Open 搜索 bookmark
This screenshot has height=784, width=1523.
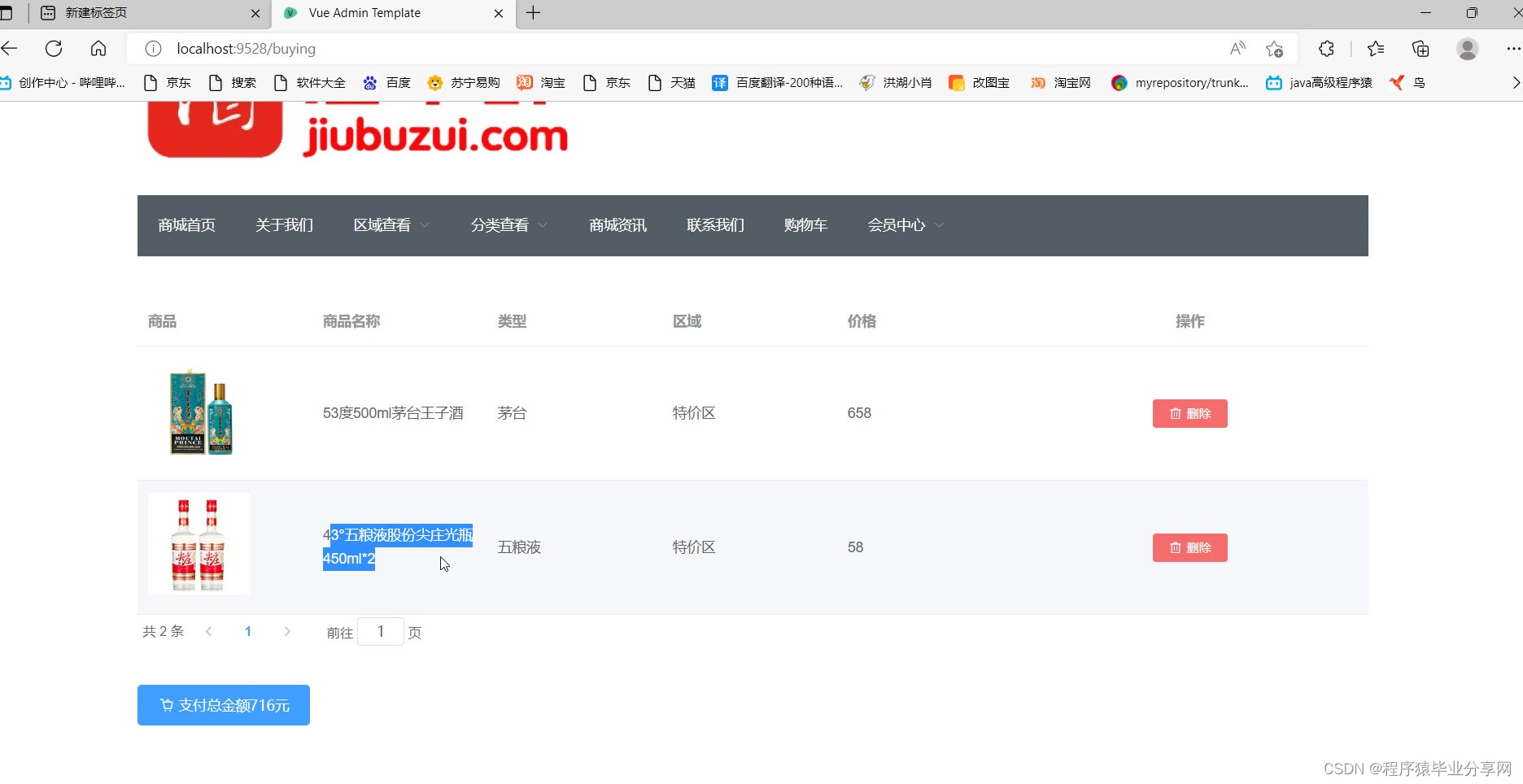coord(232,83)
